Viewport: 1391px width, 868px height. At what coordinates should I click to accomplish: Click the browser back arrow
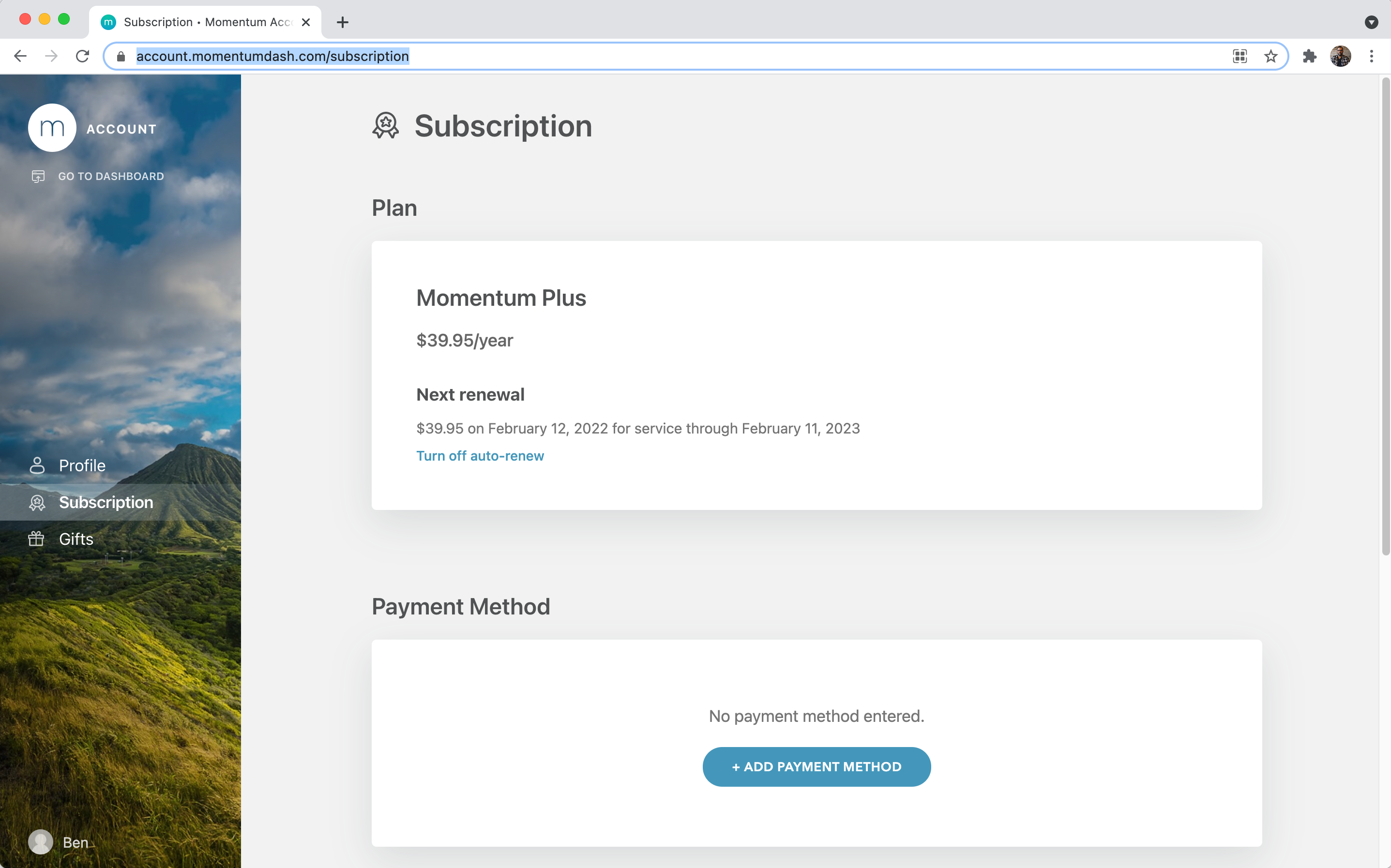tap(20, 56)
